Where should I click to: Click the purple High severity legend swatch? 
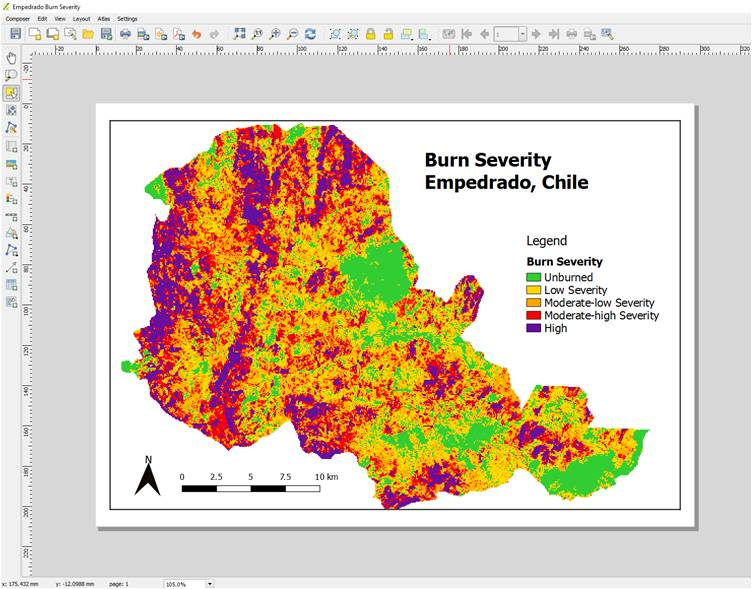pyautogui.click(x=533, y=328)
